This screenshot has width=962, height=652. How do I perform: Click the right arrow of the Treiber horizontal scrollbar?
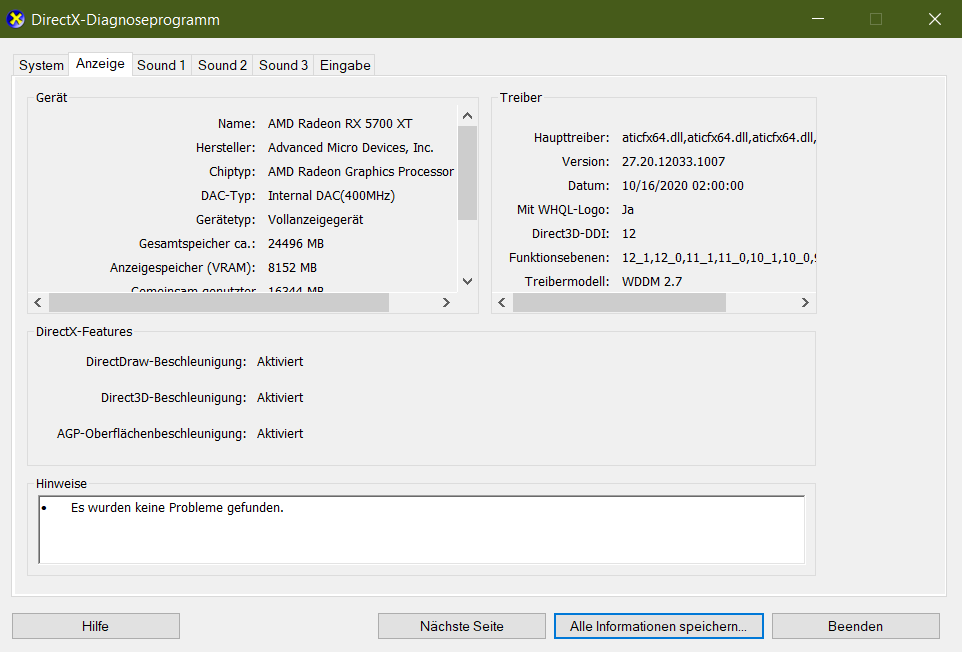[806, 302]
